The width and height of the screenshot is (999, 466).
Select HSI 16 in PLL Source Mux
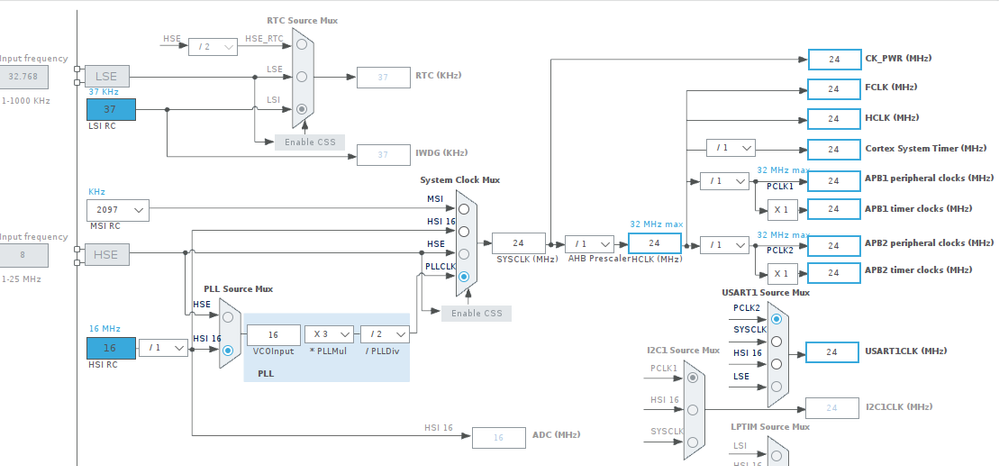228,350
